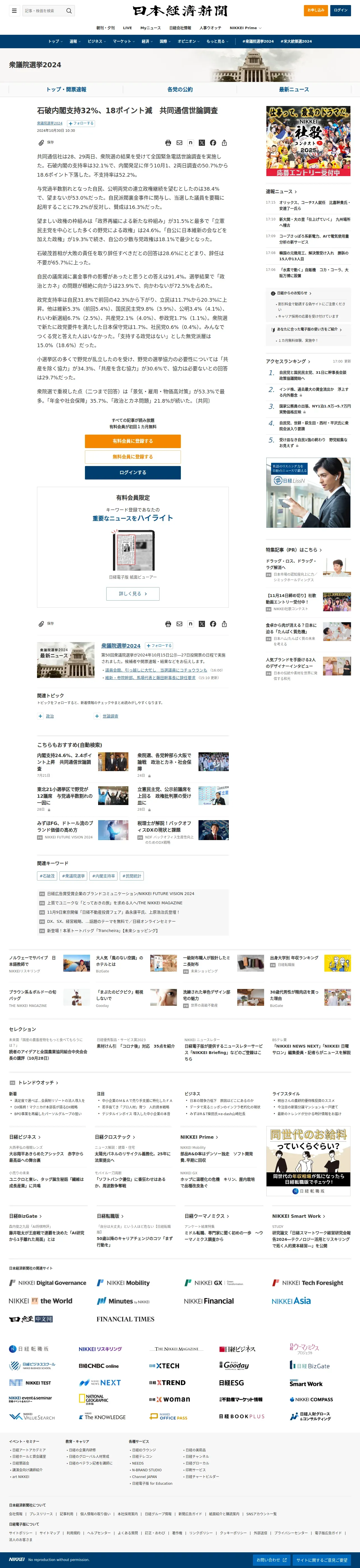This screenshot has width=360, height=1568.
Task: Click 無料会員に登録する button
Action: pos(133,456)
